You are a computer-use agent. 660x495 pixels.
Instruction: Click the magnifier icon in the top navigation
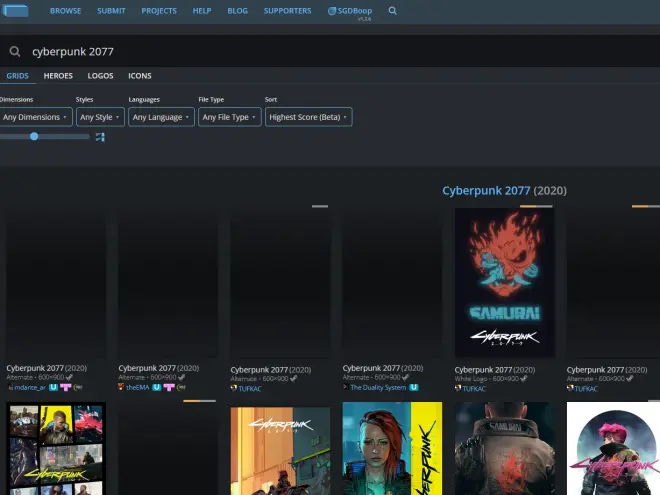(x=392, y=11)
